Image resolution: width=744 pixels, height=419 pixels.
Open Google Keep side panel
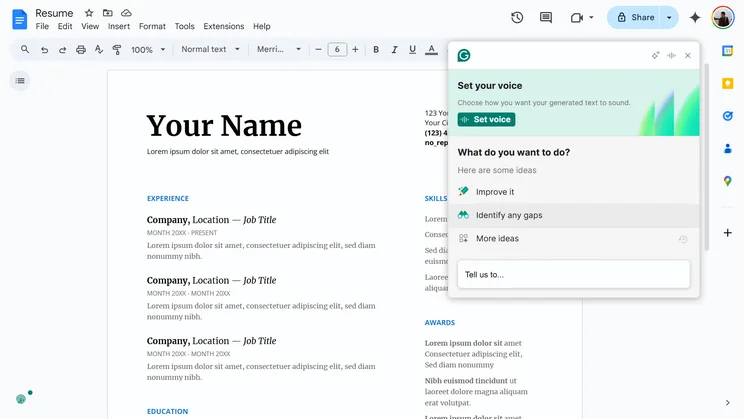click(727, 84)
